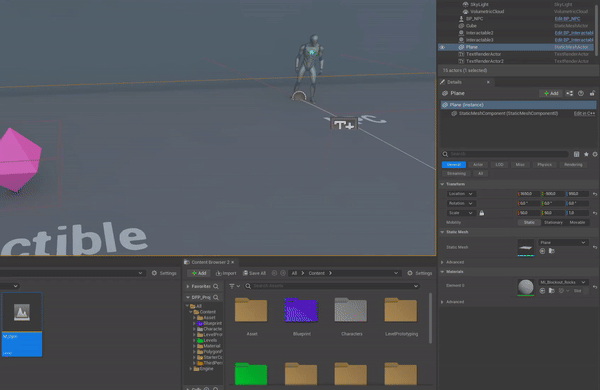Reset Element 0 material to default arrow
The width and height of the screenshot is (600, 390).
tap(595, 287)
